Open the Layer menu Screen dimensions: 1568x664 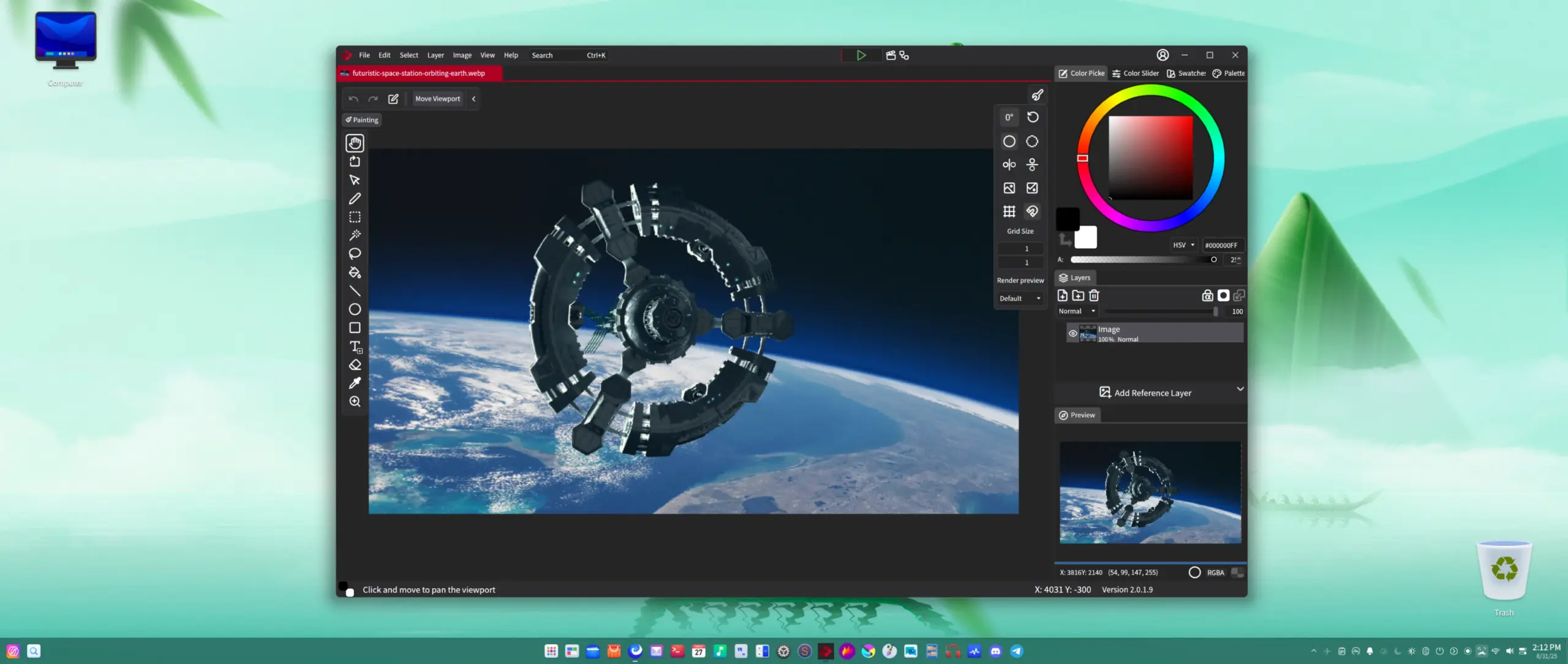point(435,55)
